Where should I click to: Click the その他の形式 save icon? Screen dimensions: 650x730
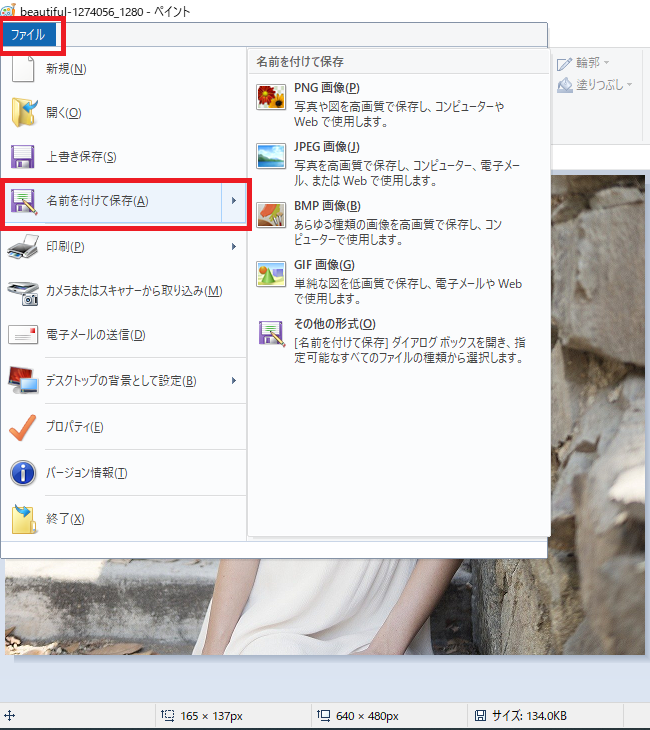coord(271,333)
